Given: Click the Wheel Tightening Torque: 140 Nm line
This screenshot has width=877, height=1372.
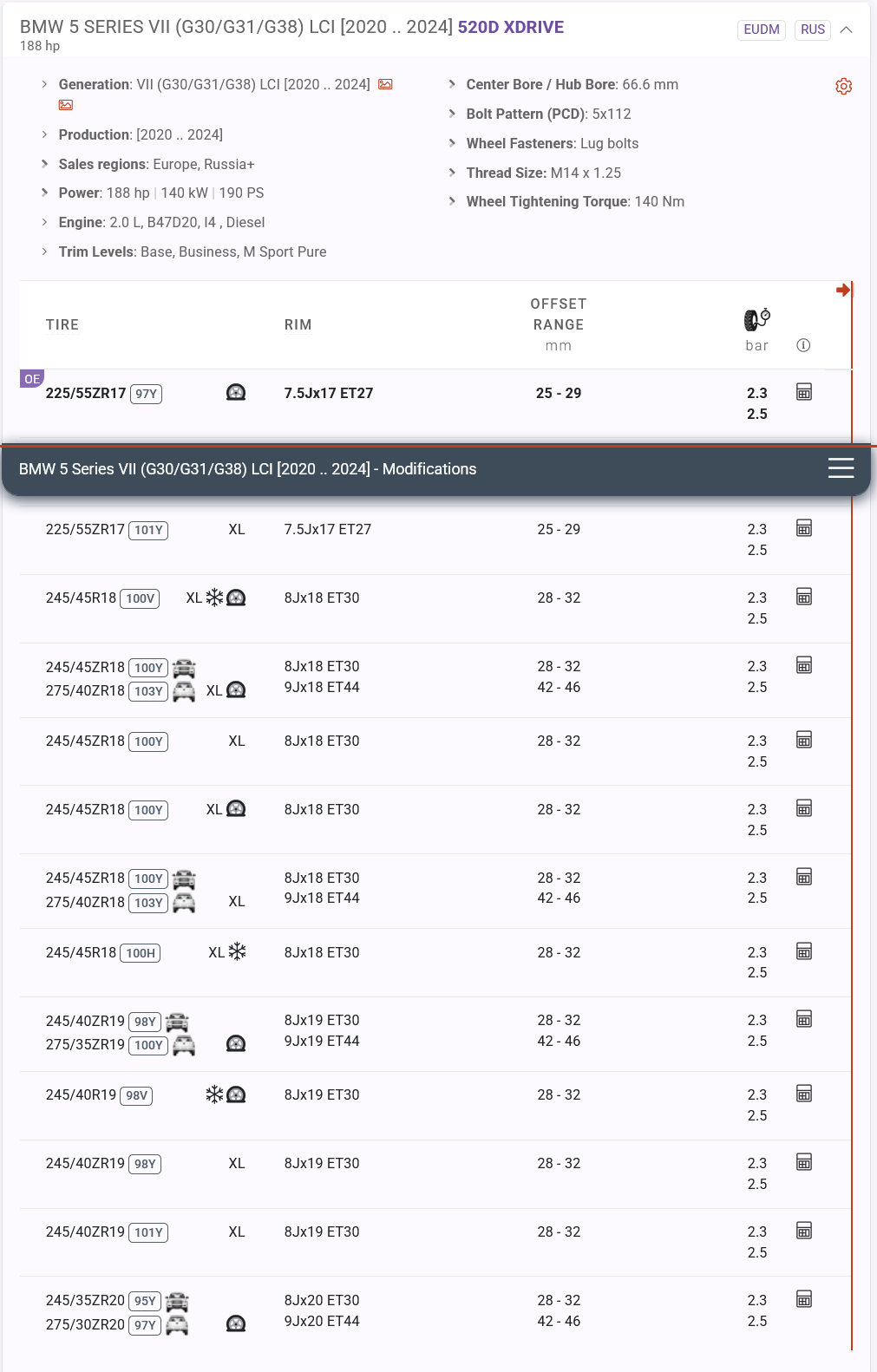Looking at the screenshot, I should click(x=575, y=201).
